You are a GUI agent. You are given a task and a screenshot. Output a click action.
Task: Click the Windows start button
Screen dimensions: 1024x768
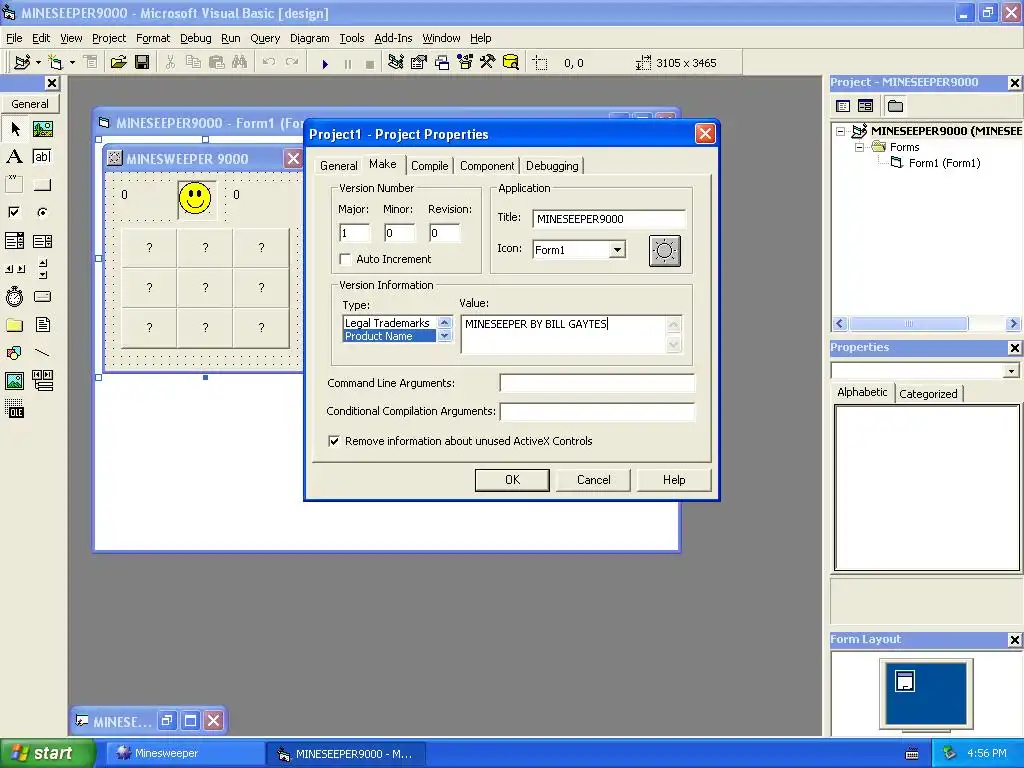click(x=47, y=753)
